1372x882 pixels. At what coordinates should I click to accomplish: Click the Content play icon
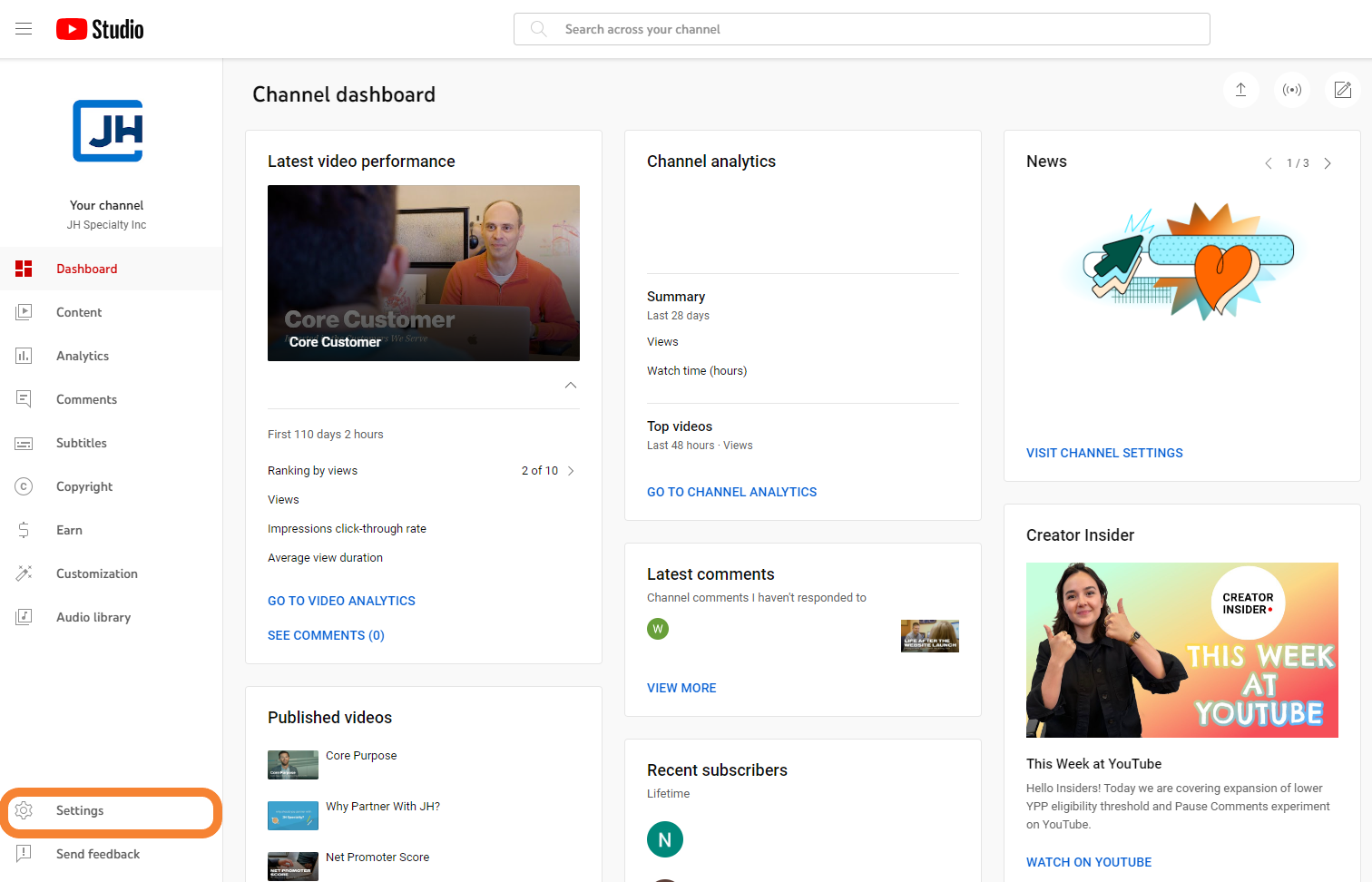24,312
